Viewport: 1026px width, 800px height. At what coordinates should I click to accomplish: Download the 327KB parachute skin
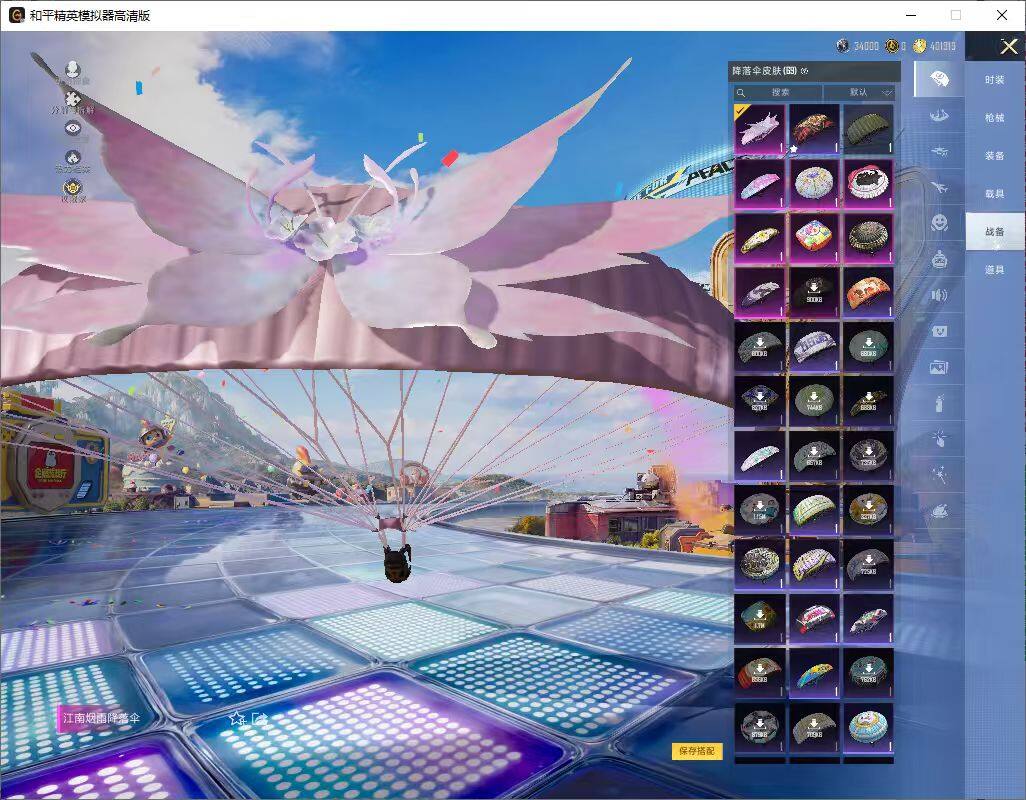point(868,510)
